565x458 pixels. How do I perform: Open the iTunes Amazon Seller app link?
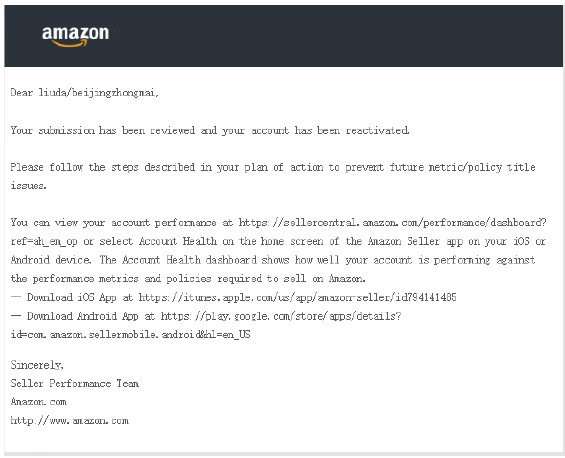[x=298, y=297]
